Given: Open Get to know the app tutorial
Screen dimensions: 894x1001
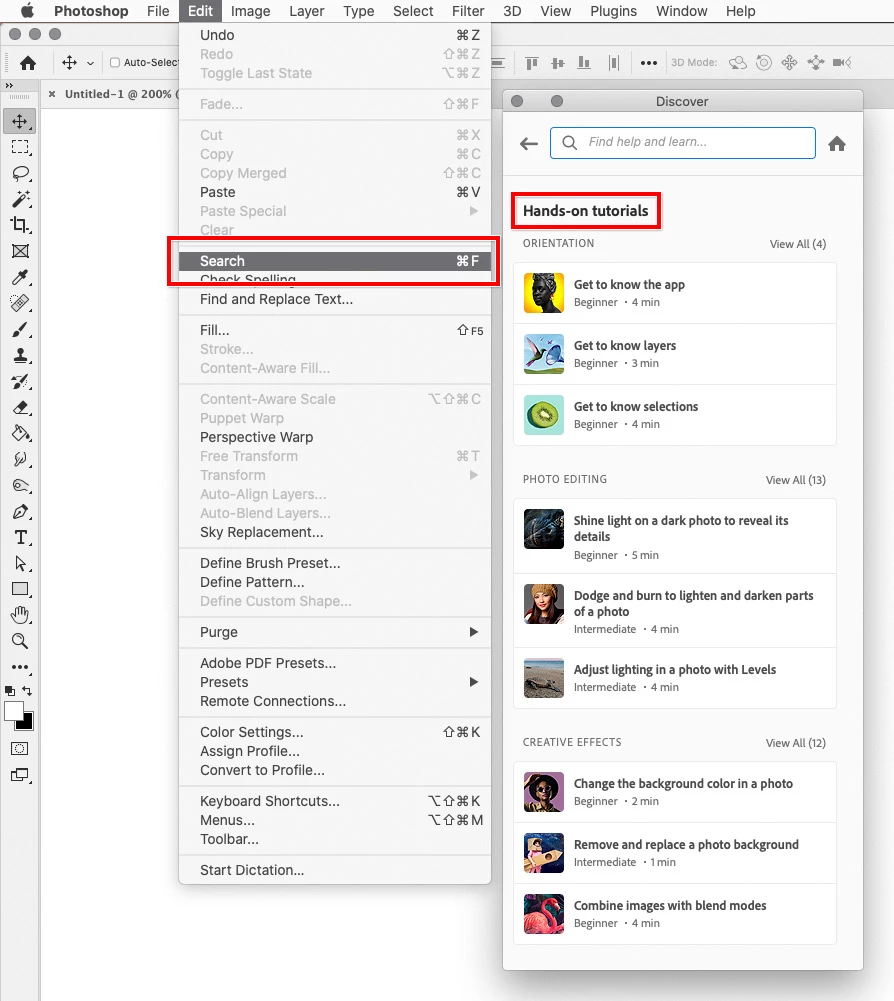Looking at the screenshot, I should (675, 293).
